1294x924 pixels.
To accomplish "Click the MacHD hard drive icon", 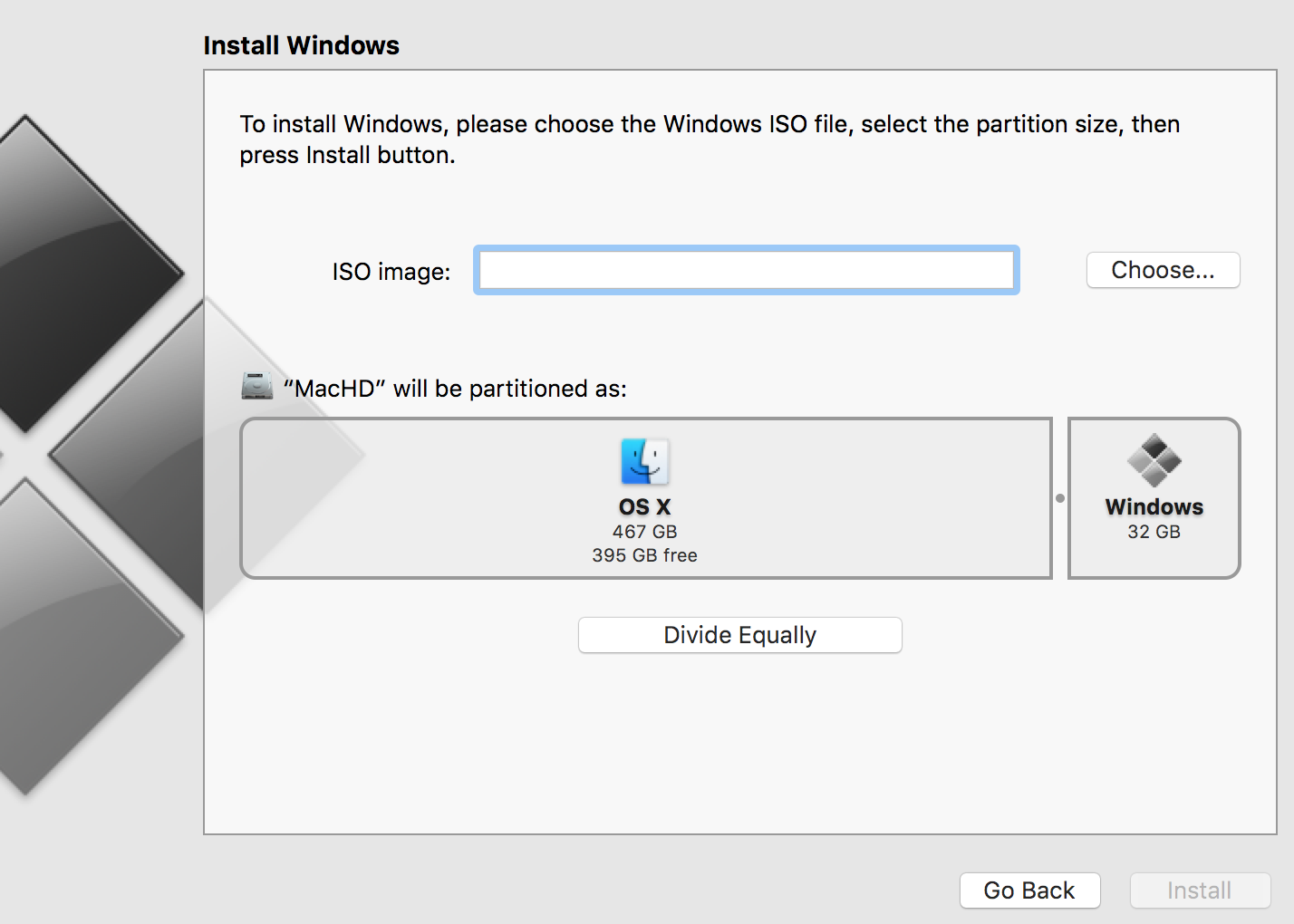I will pos(257,387).
